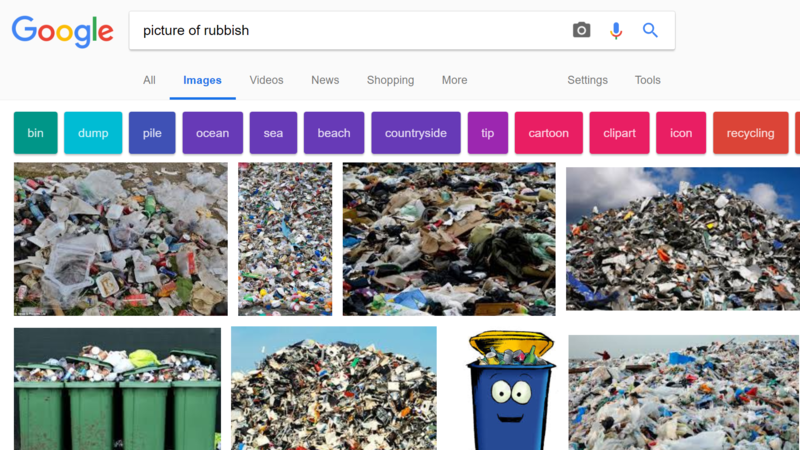The width and height of the screenshot is (800, 450).
Task: Show search Tools options
Action: (647, 80)
